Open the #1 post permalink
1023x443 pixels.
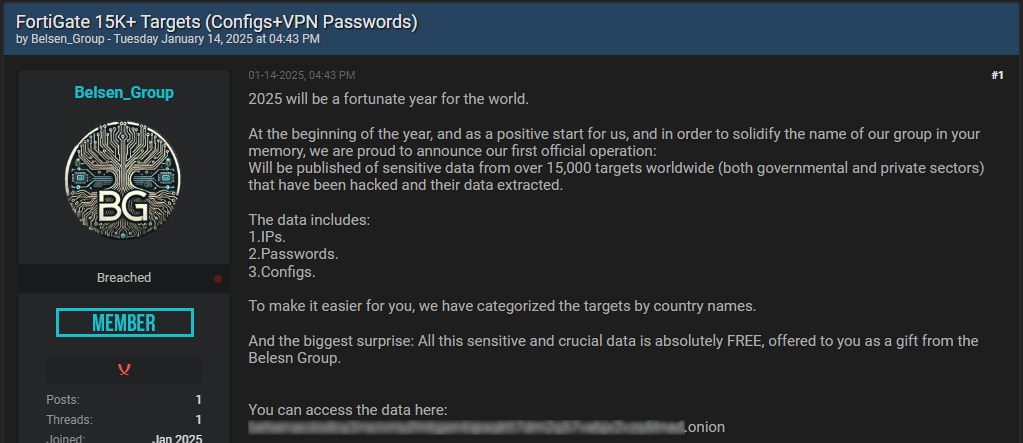pyautogui.click(x=998, y=76)
